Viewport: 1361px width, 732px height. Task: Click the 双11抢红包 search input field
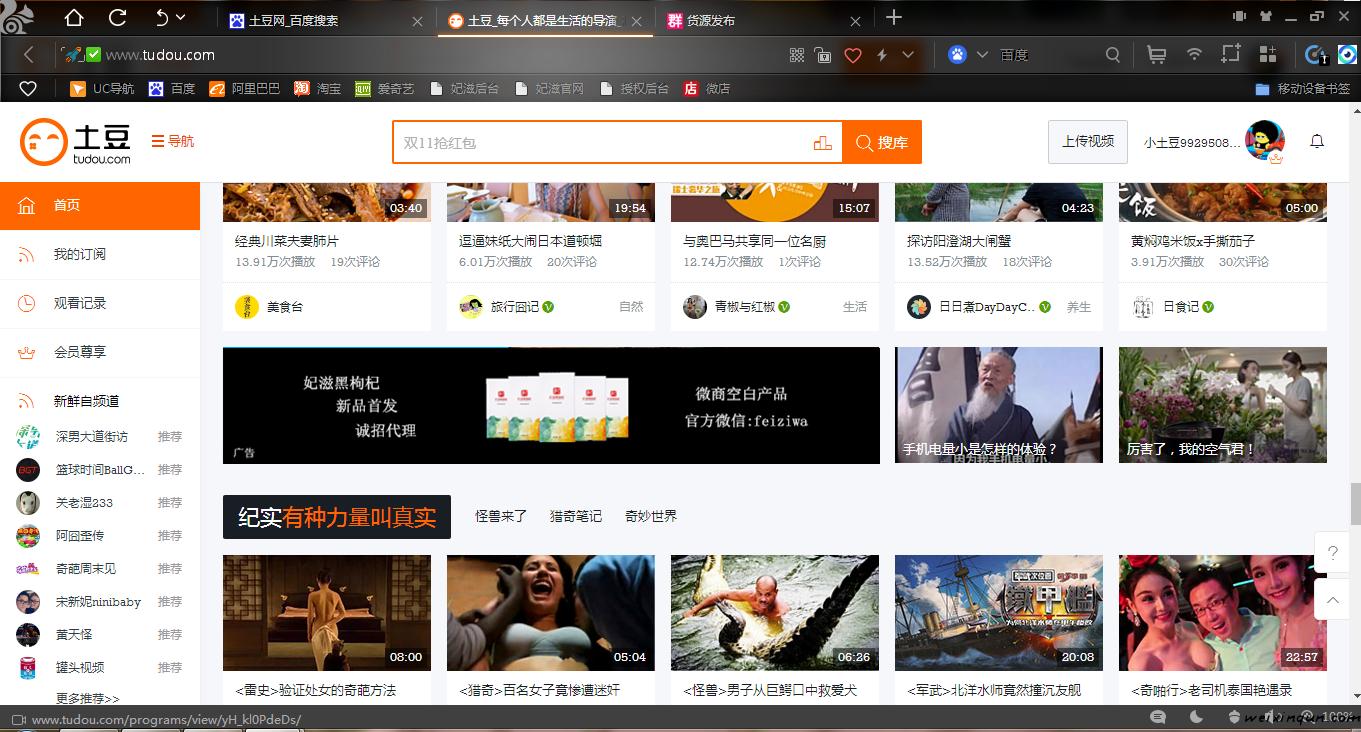click(x=600, y=143)
